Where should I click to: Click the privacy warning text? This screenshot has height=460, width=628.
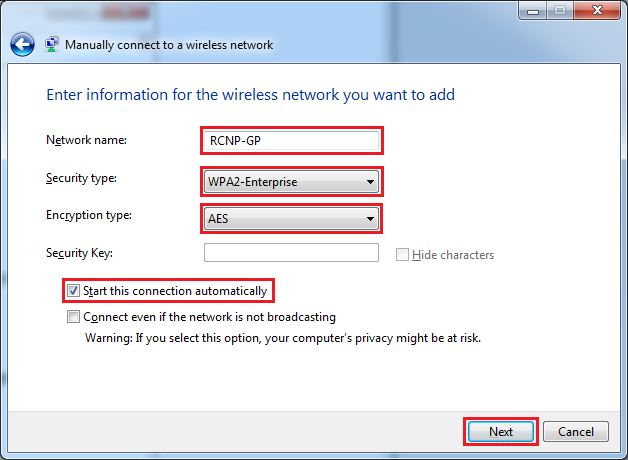click(283, 338)
